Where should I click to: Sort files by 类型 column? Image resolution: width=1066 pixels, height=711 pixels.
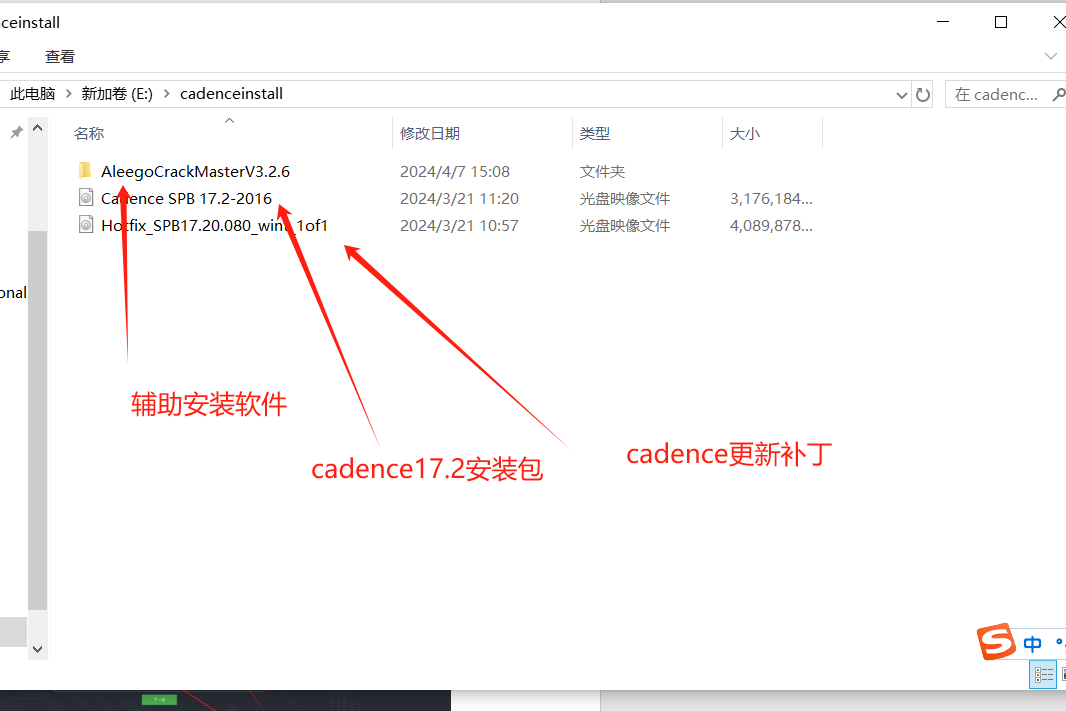tap(595, 133)
